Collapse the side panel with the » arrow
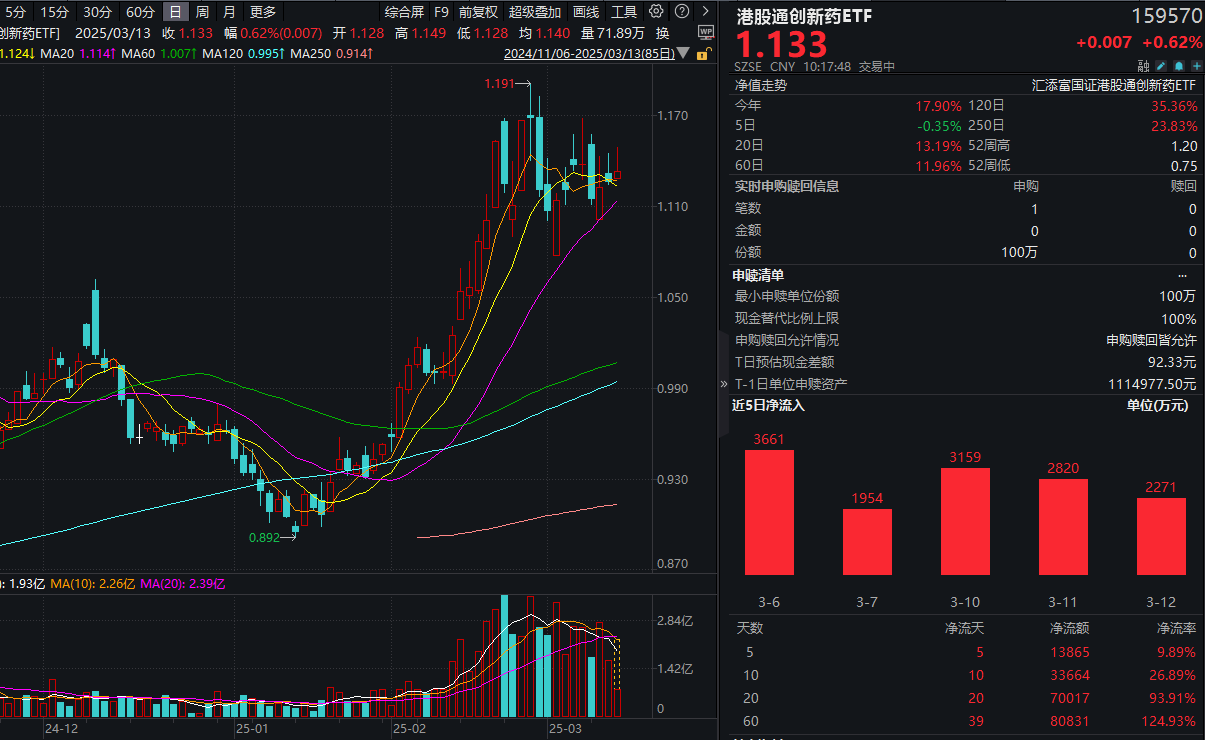 (x=725, y=384)
